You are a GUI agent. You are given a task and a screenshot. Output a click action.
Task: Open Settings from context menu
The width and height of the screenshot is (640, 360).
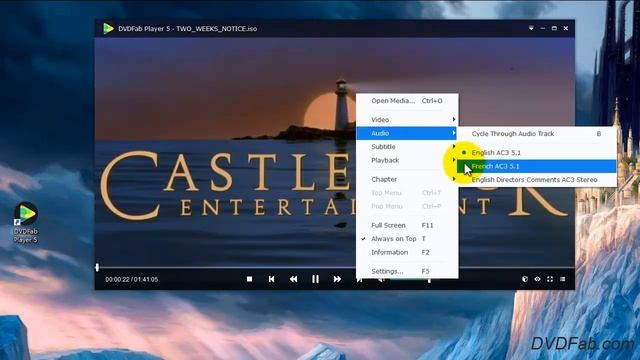[x=407, y=271]
